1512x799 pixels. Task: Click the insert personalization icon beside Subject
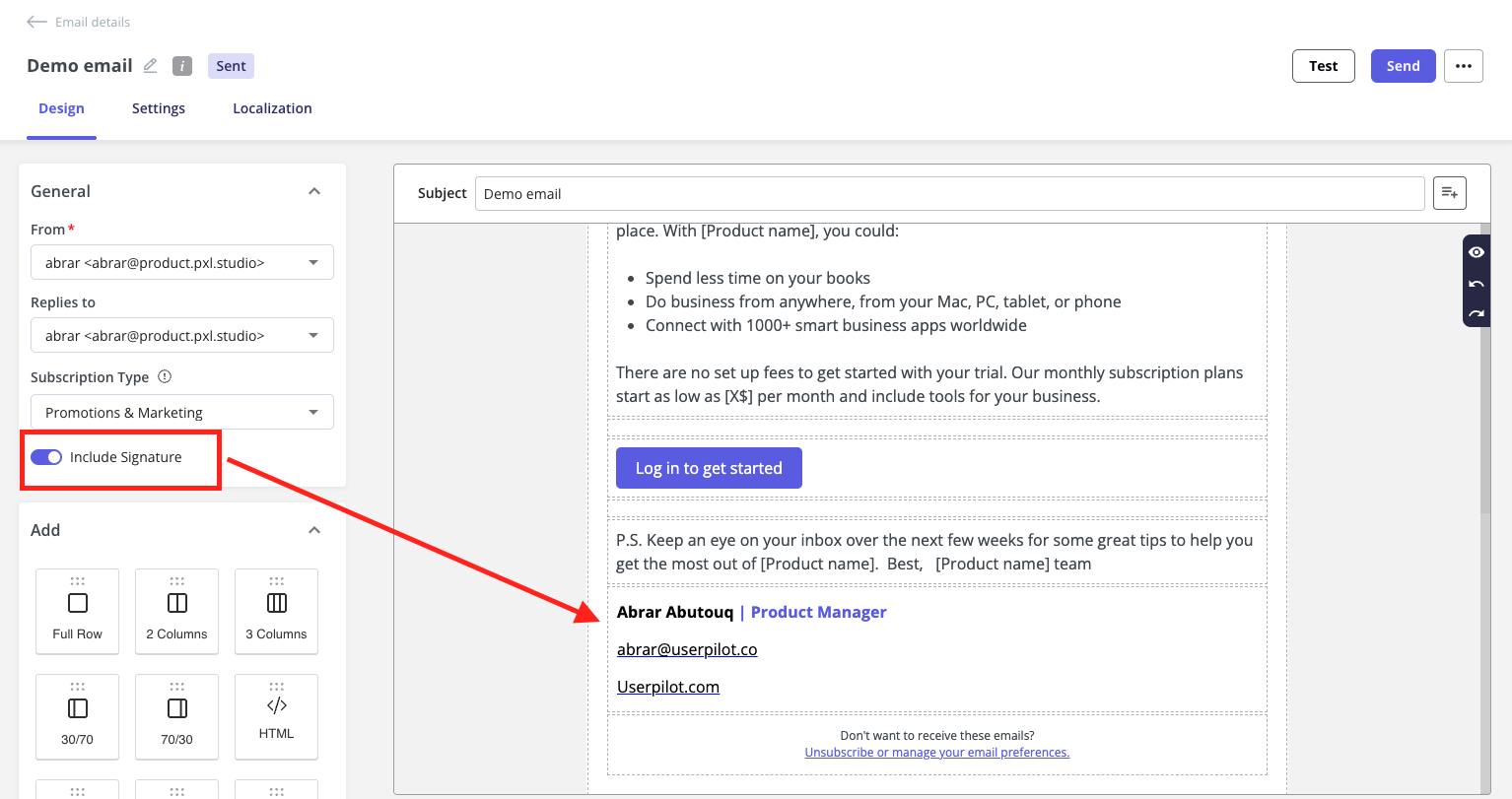[1450, 193]
